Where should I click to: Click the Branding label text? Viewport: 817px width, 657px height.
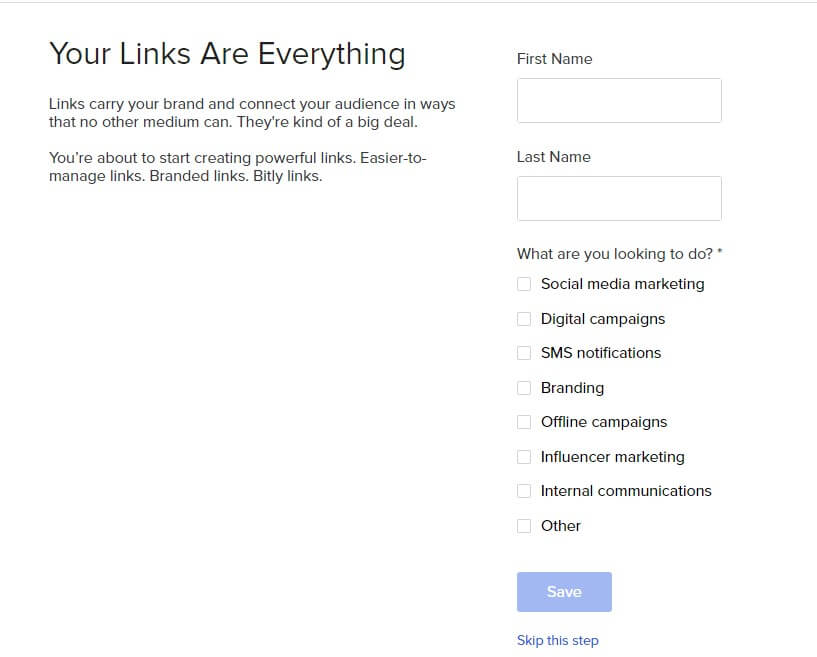point(572,387)
